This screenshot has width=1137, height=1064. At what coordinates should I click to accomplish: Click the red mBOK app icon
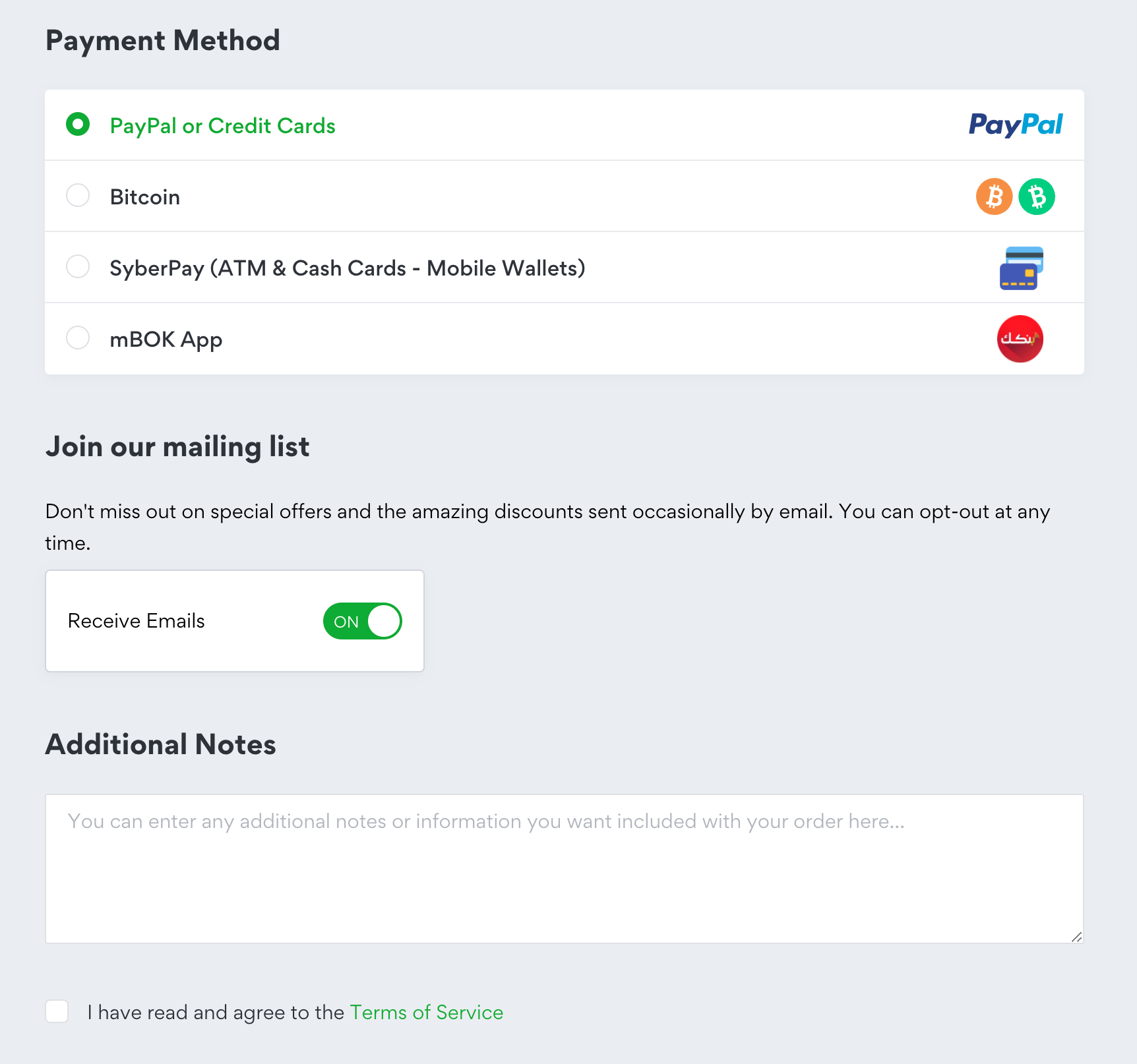[1020, 339]
